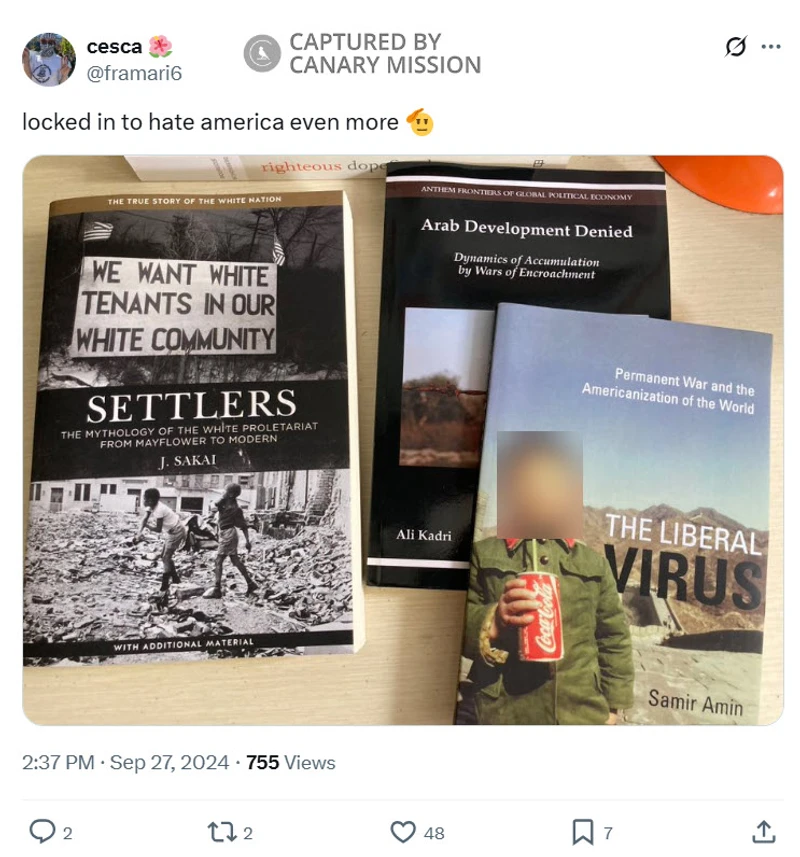Open the three-dot more options menu

point(770,46)
